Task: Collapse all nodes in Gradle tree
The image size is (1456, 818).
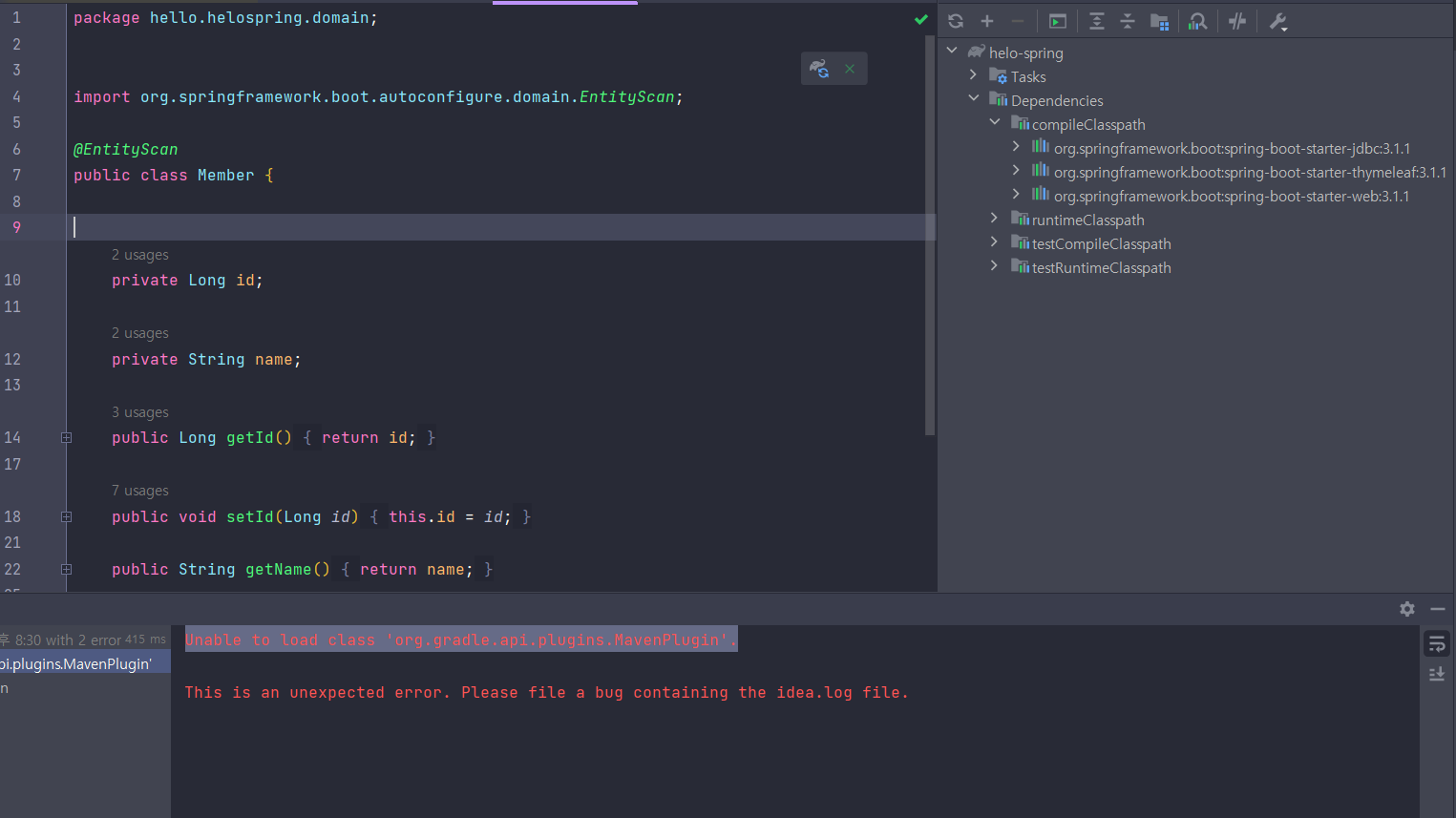Action: click(x=1128, y=21)
